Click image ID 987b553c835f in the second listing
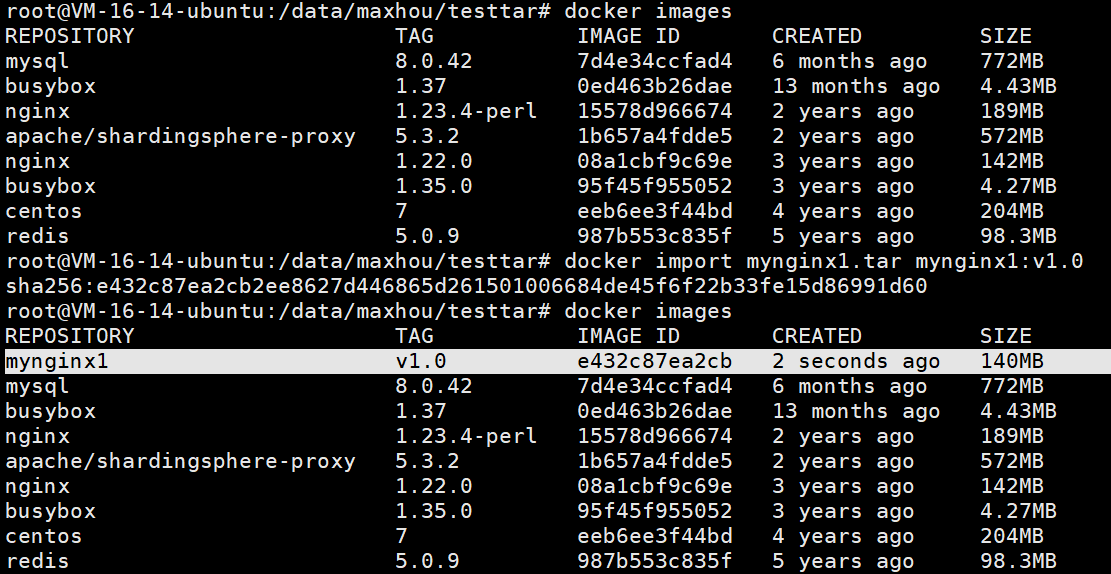The height and width of the screenshot is (574, 1111). [x=655, y=561]
